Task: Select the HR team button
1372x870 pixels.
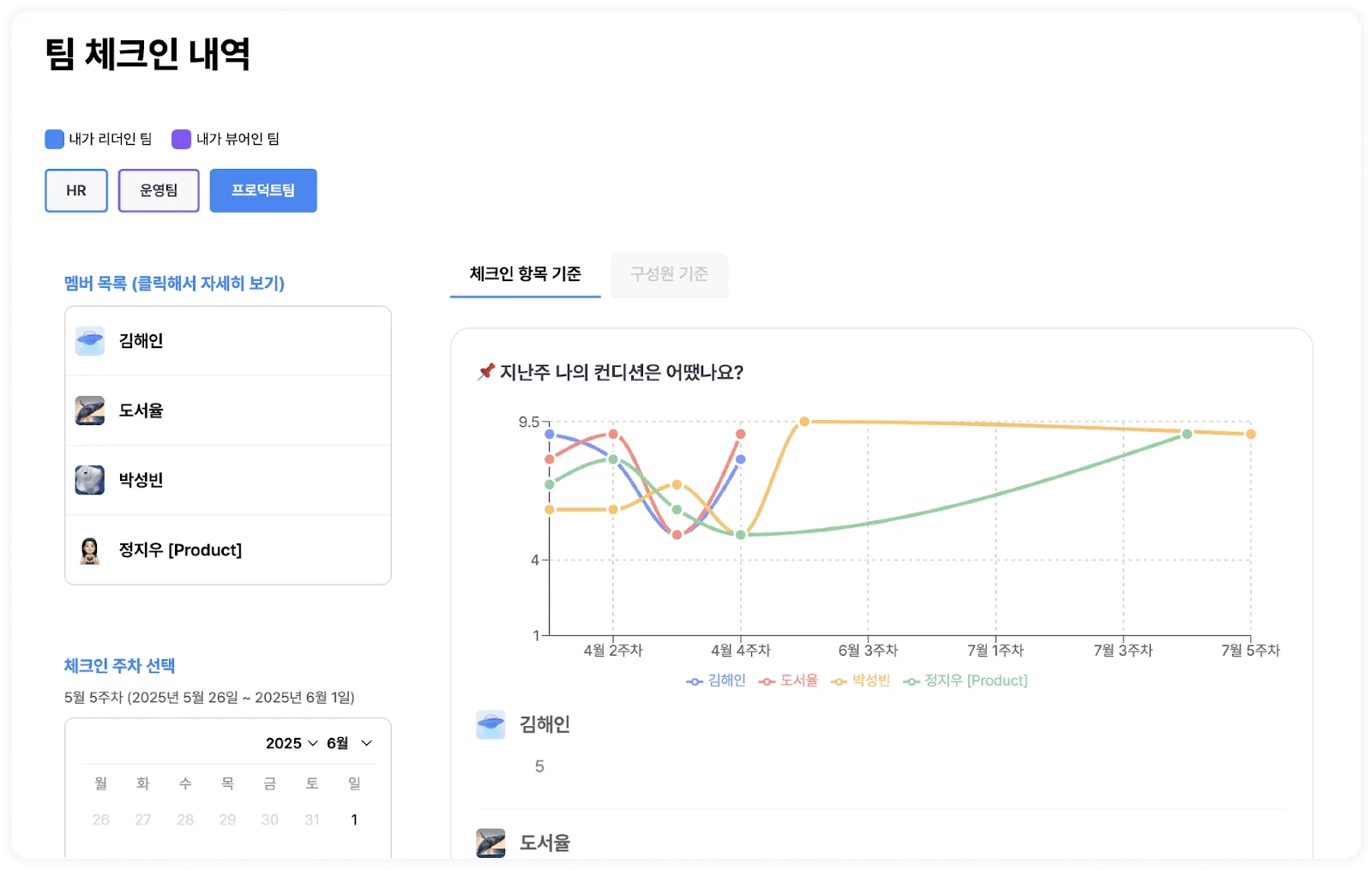Action: 76,190
